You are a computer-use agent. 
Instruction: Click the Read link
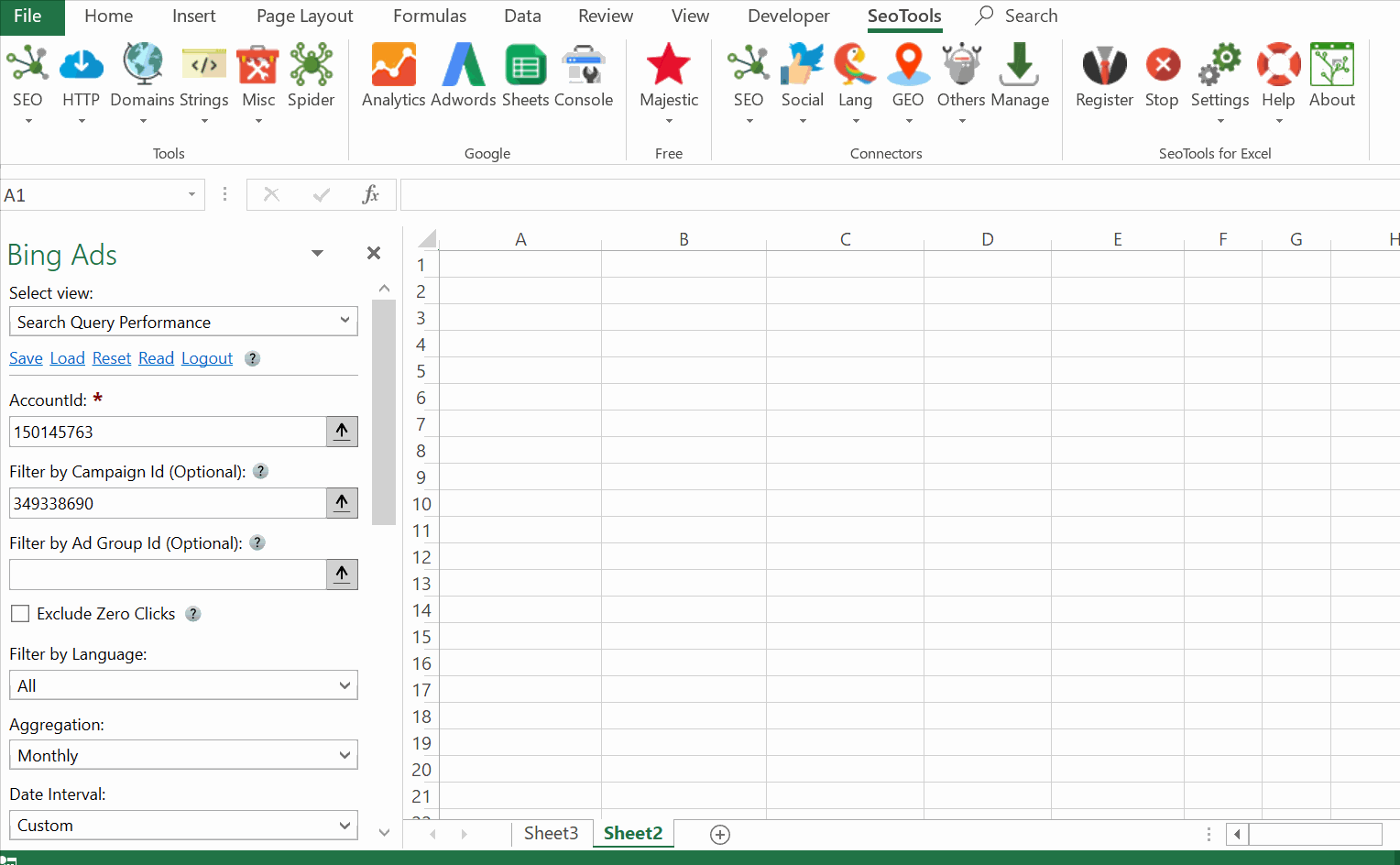click(156, 358)
